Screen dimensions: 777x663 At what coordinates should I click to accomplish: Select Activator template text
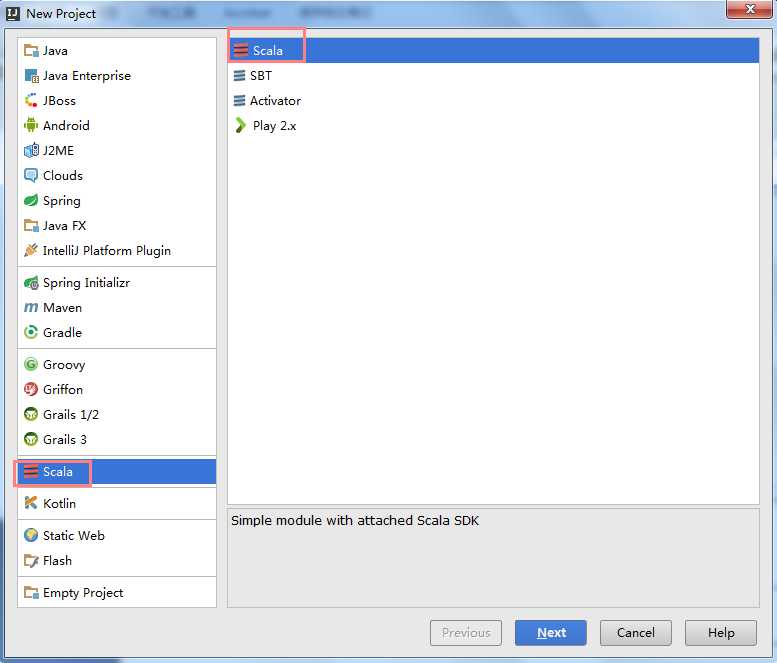(276, 101)
